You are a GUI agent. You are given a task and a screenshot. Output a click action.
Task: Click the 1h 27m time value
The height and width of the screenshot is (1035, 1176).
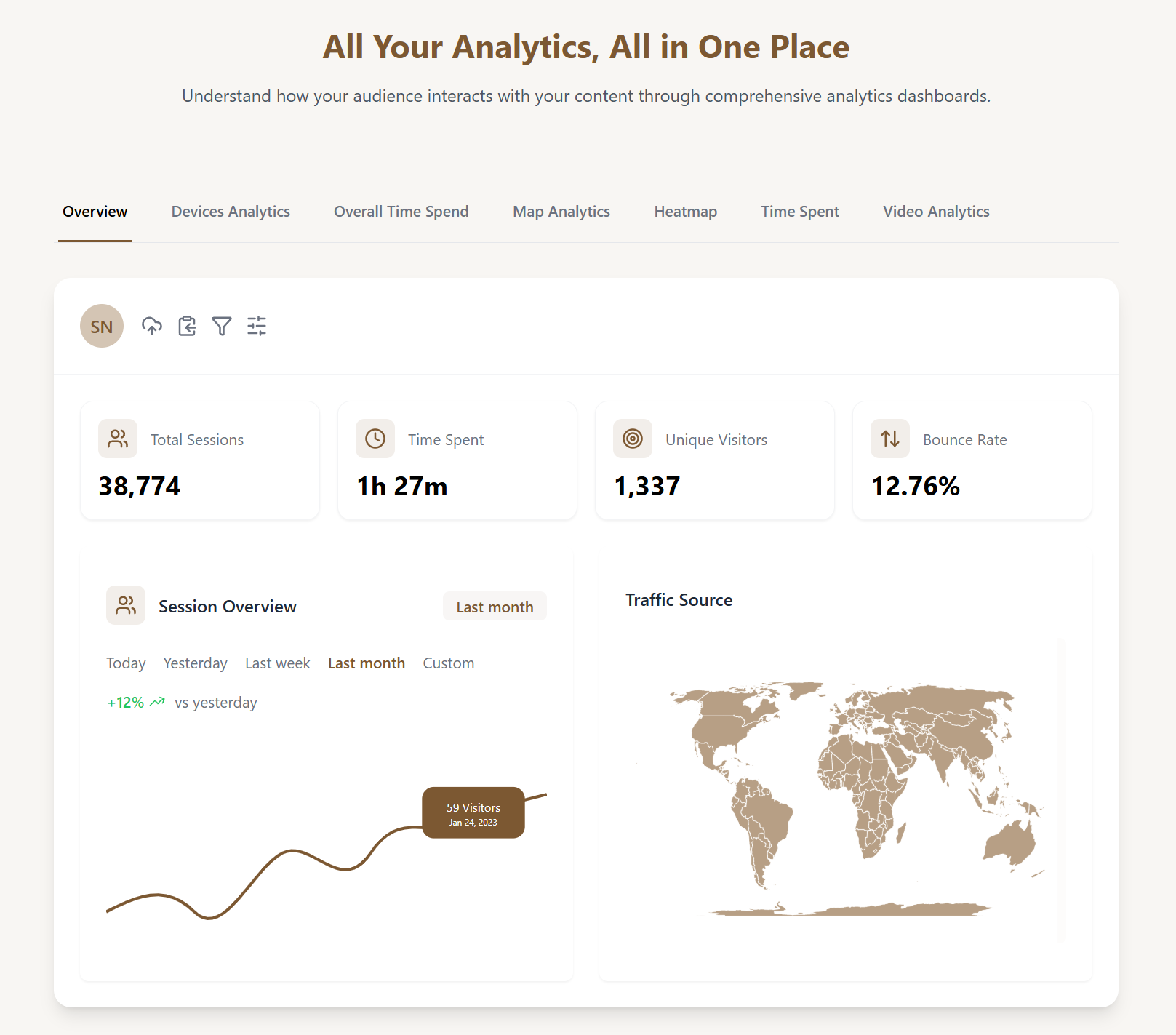coord(402,486)
